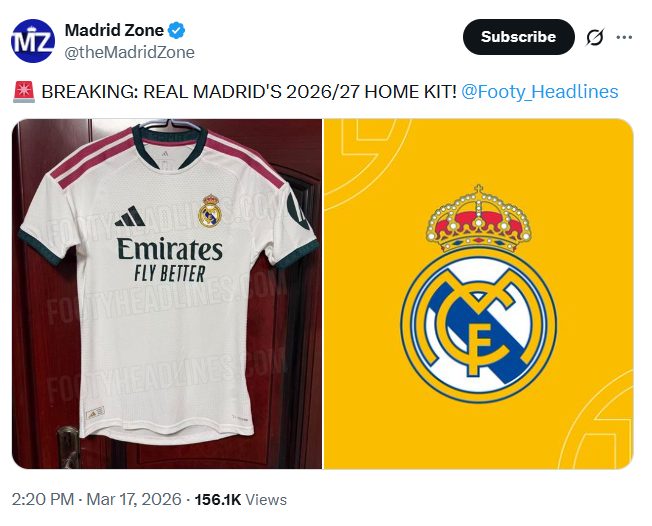Click the Madrid Zone display name
This screenshot has height=526, width=652.
tap(114, 30)
